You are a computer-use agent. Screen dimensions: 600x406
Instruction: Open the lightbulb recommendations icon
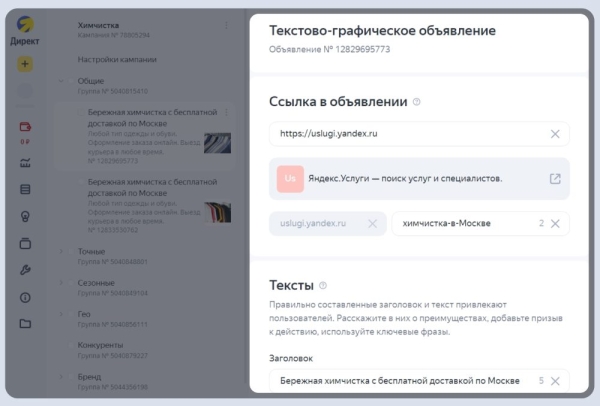[25, 216]
